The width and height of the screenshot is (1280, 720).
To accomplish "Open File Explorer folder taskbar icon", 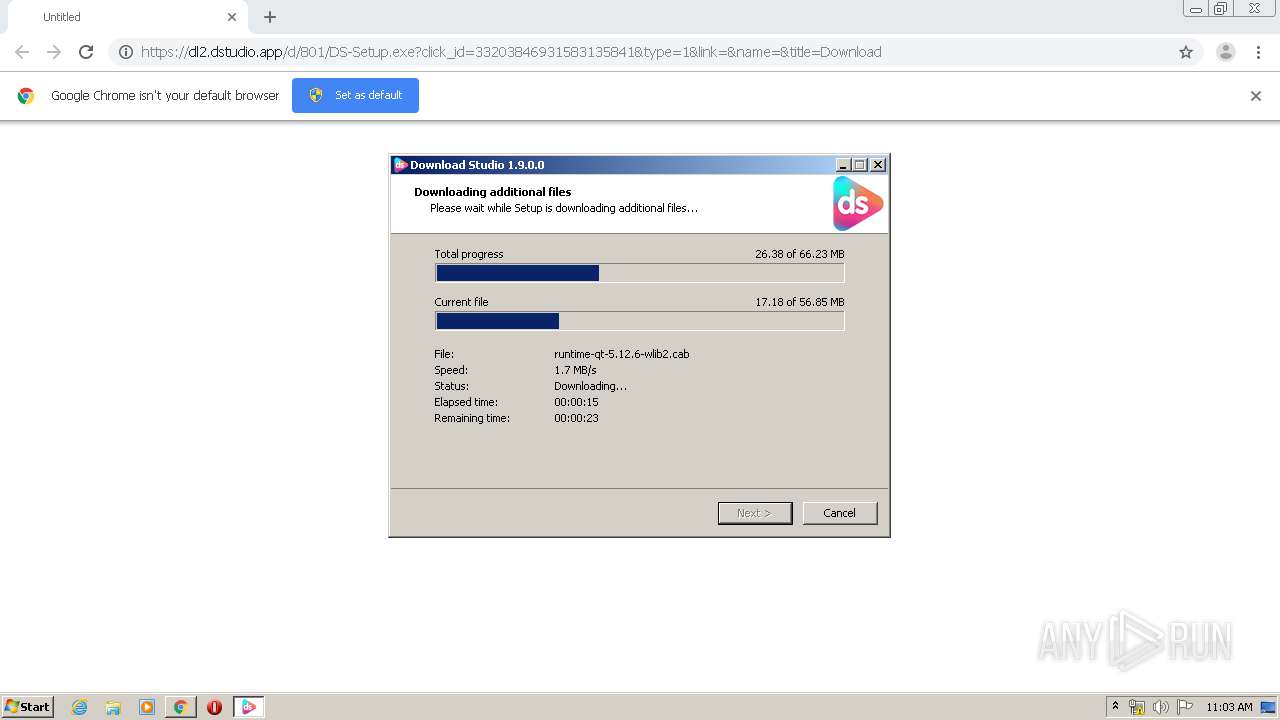I will pyautogui.click(x=113, y=707).
